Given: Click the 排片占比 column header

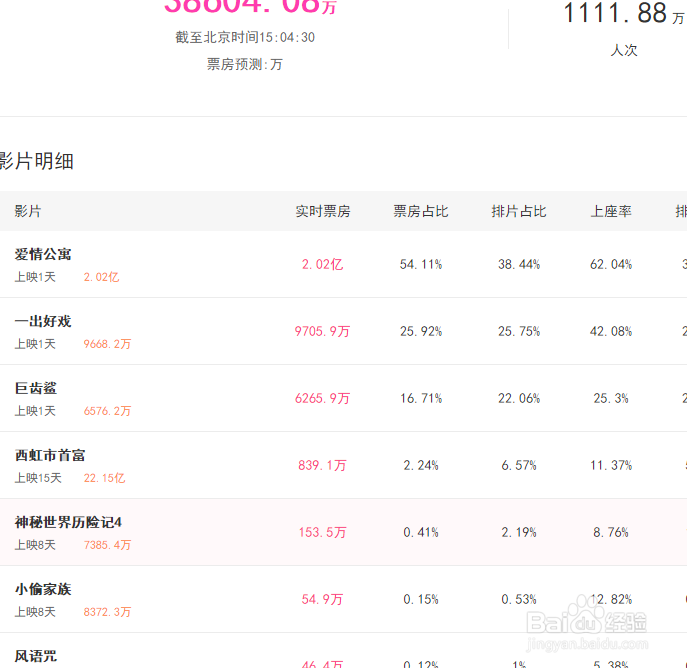Looking at the screenshot, I should (x=519, y=212).
